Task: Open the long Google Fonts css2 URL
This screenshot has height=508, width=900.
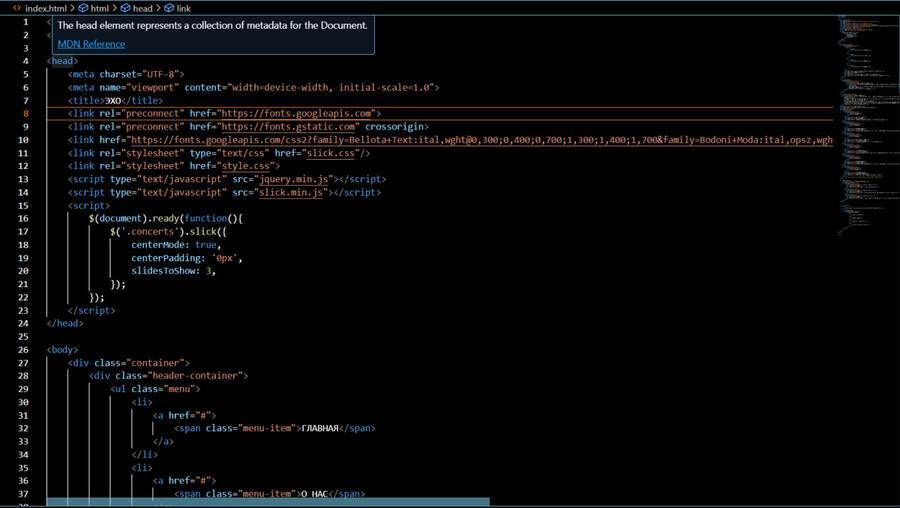Action: tap(480, 140)
